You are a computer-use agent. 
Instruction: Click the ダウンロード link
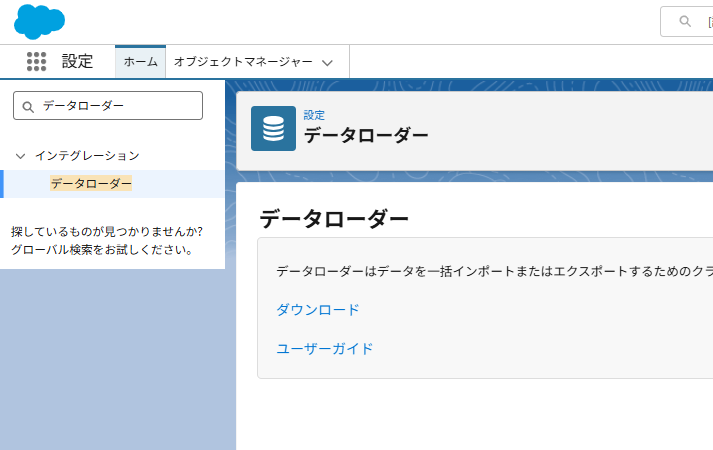coord(318,310)
